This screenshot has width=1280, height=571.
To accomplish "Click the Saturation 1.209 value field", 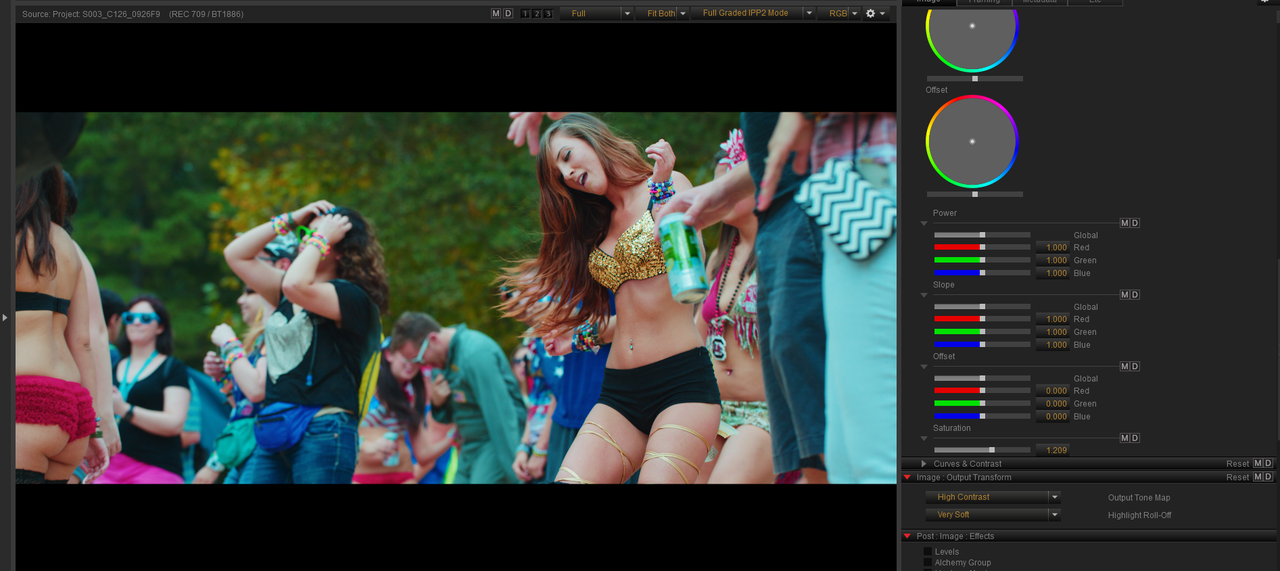I will 1052,451.
